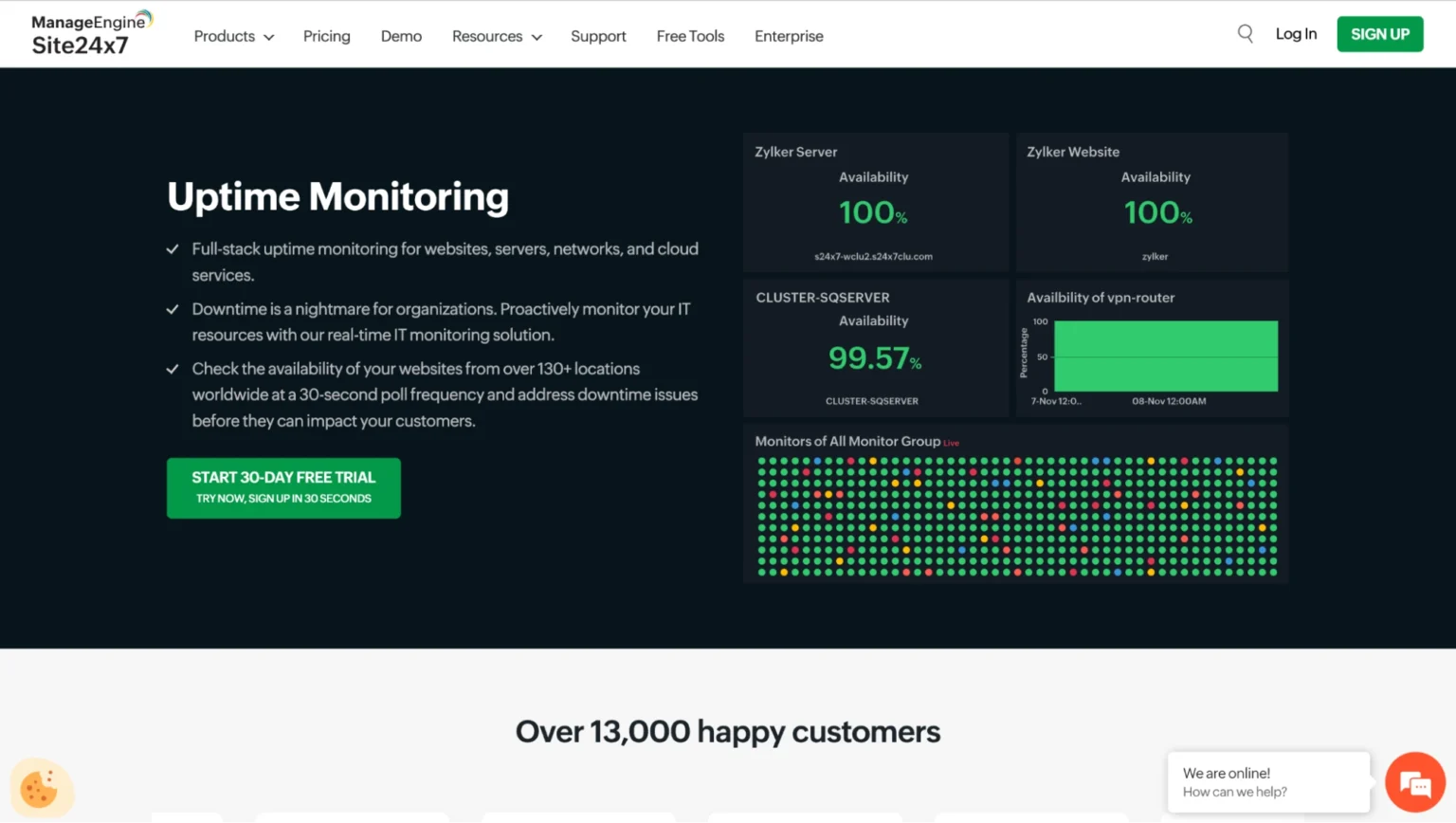Click the ManageEngine Site24x7 logo
The height and width of the screenshot is (823, 1456).
pos(92,34)
